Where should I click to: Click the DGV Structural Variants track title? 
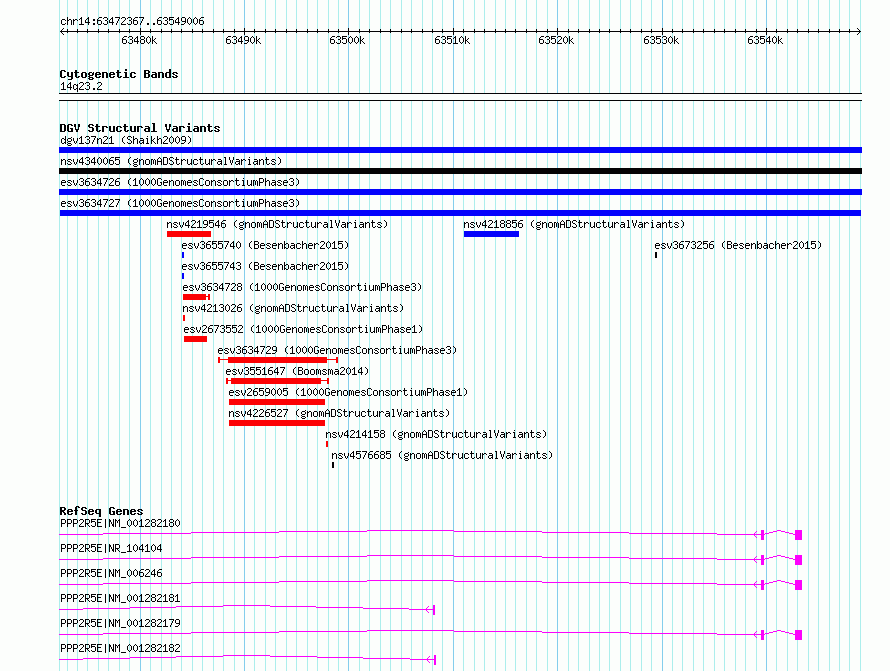pyautogui.click(x=140, y=128)
